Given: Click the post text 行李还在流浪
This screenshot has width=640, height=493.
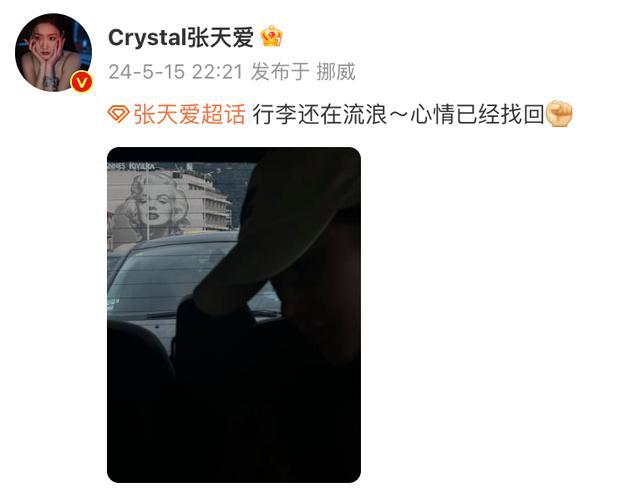Looking at the screenshot, I should [320, 114].
